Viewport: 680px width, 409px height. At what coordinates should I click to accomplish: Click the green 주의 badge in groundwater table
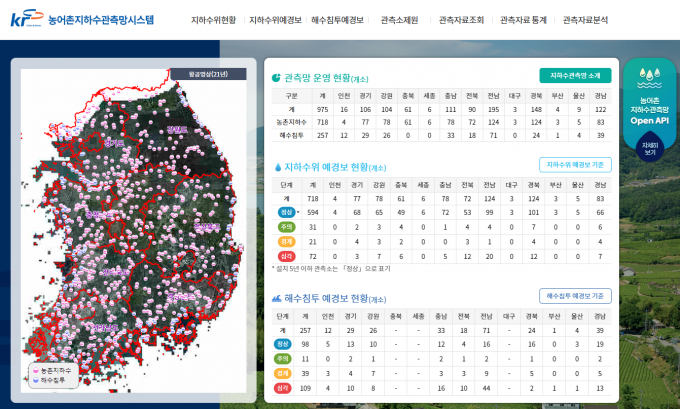pos(286,227)
